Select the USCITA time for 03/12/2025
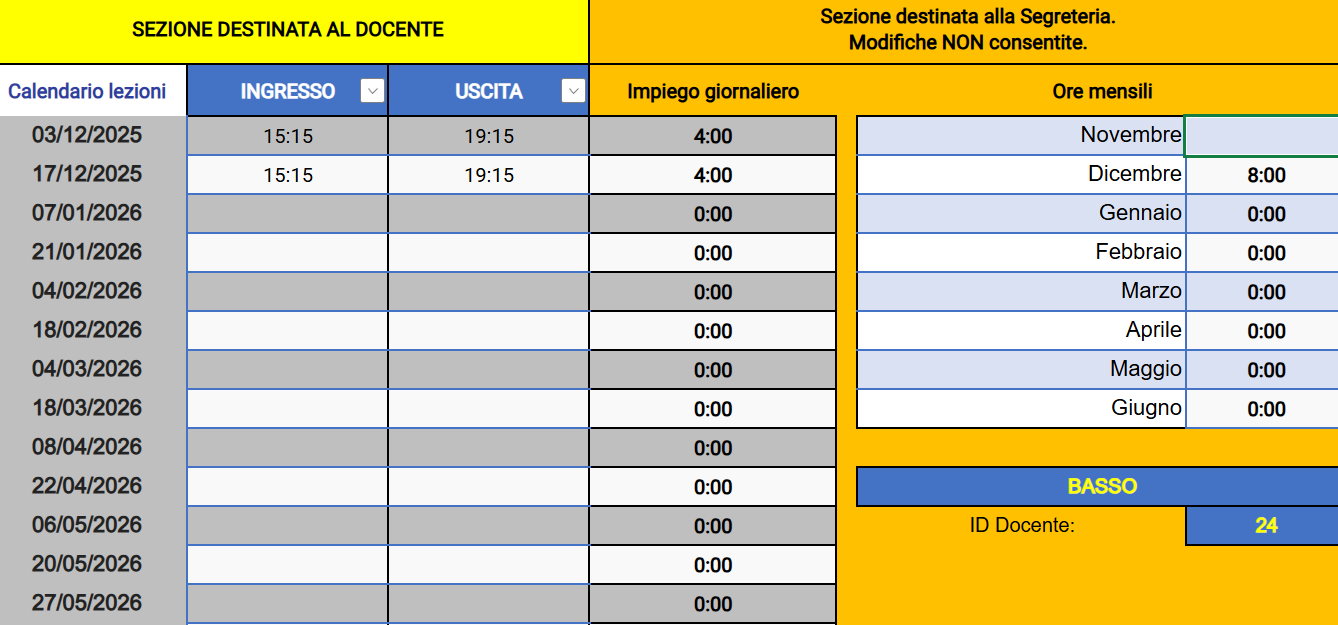Image resolution: width=1338 pixels, height=625 pixels. click(489, 136)
